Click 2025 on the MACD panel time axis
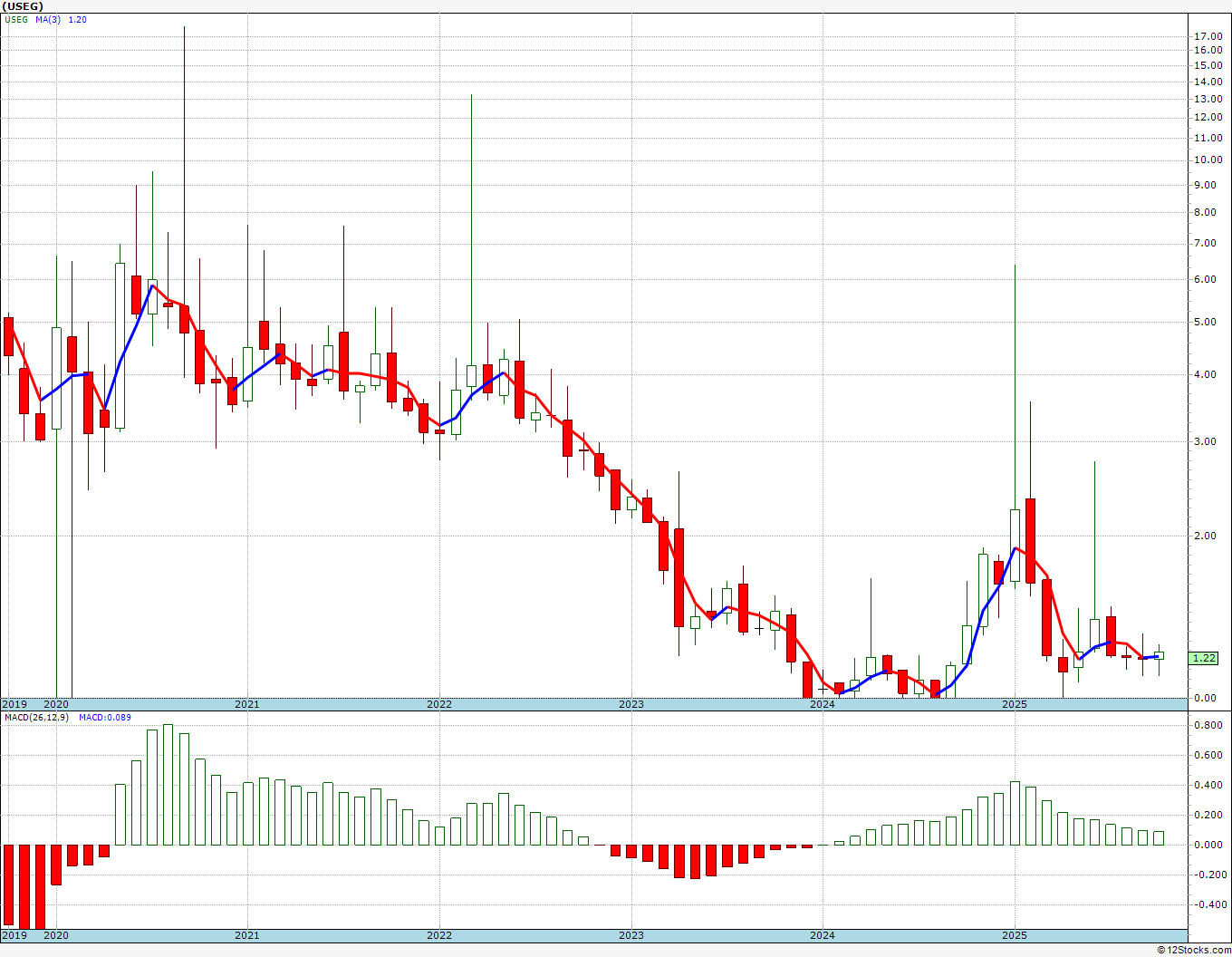This screenshot has height=957, width=1232. point(1015,935)
